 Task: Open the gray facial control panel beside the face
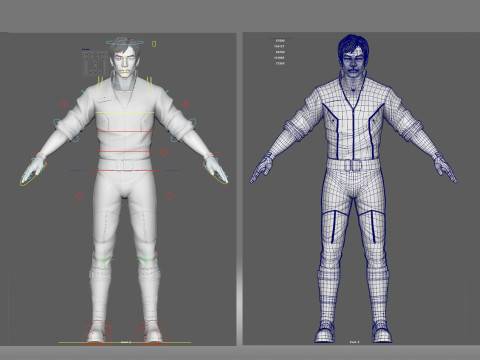coord(95,63)
